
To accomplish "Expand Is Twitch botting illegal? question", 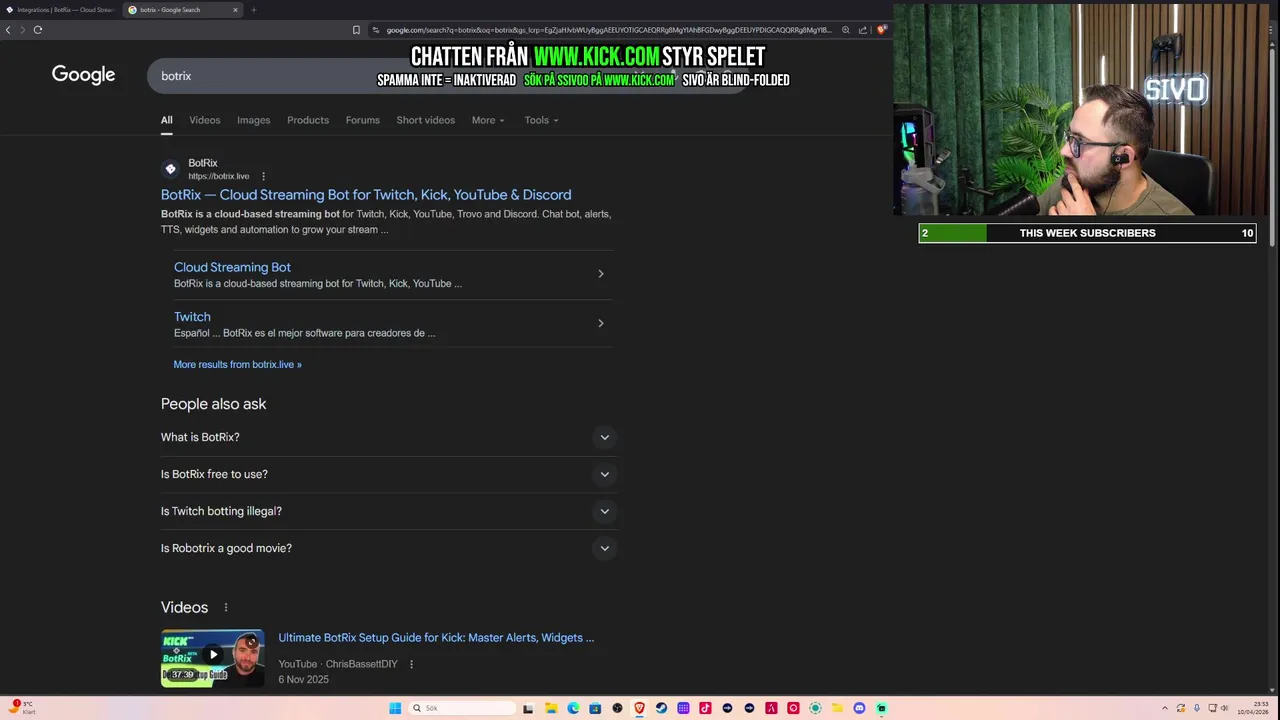I will pyautogui.click(x=387, y=511).
